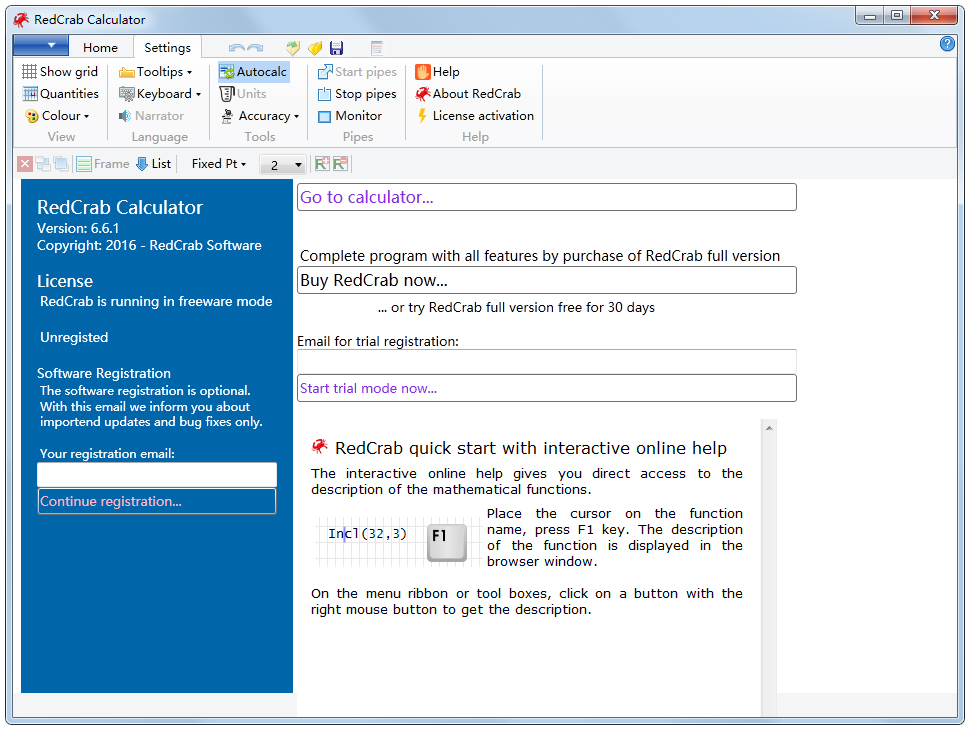Click the Buy RedCrab now button
The width and height of the screenshot is (972, 731).
click(x=547, y=280)
